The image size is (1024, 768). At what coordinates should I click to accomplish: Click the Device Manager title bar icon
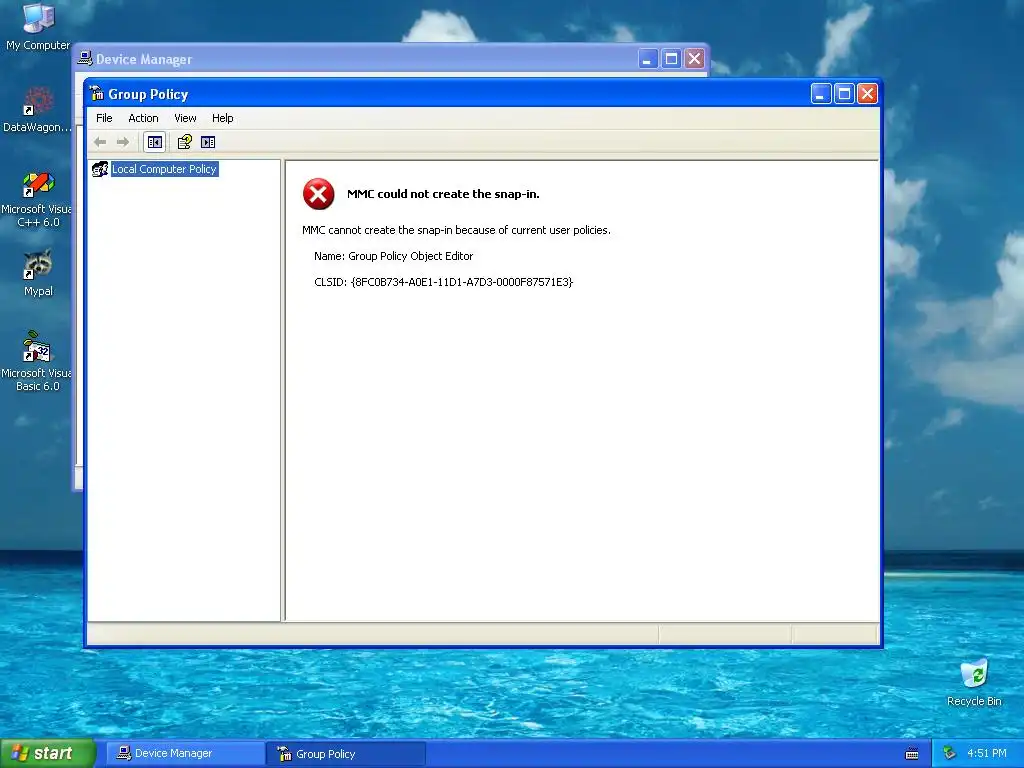coord(85,59)
